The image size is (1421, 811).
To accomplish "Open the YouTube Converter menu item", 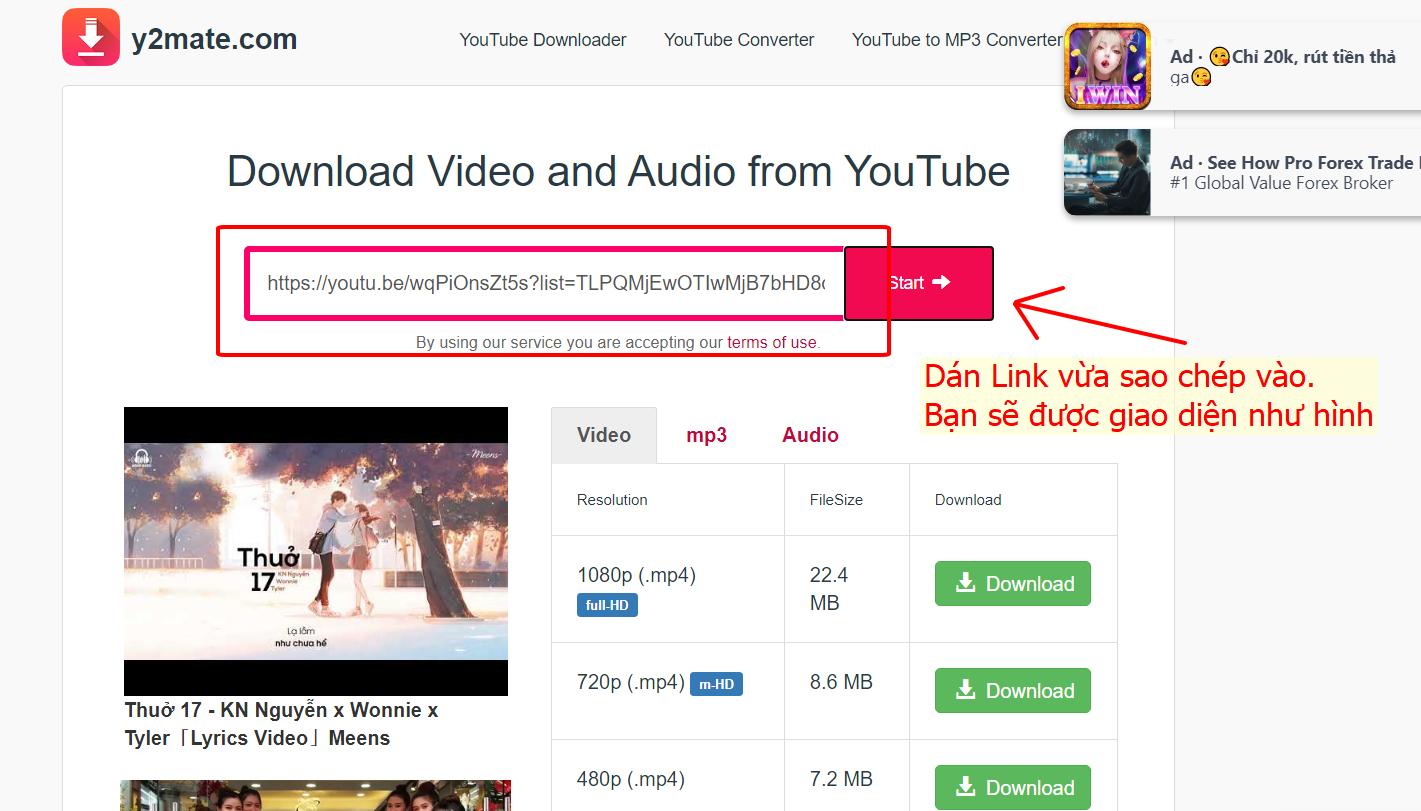I will 738,40.
